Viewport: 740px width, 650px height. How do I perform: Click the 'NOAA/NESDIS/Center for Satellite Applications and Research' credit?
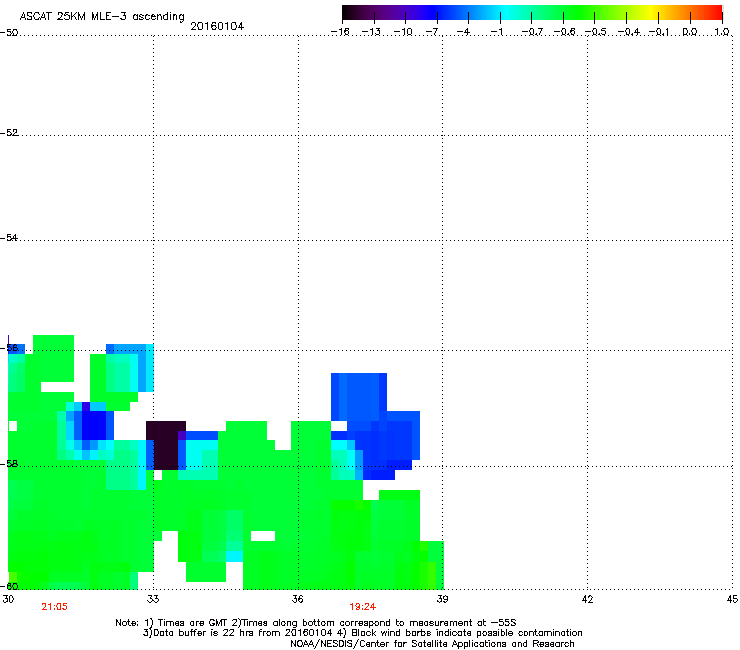[x=432, y=643]
